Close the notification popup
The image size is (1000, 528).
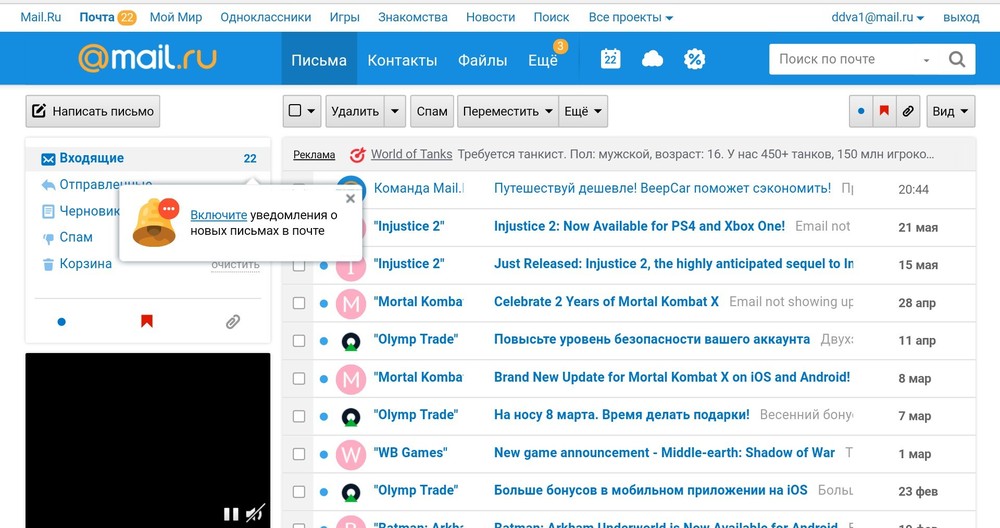tap(350, 199)
